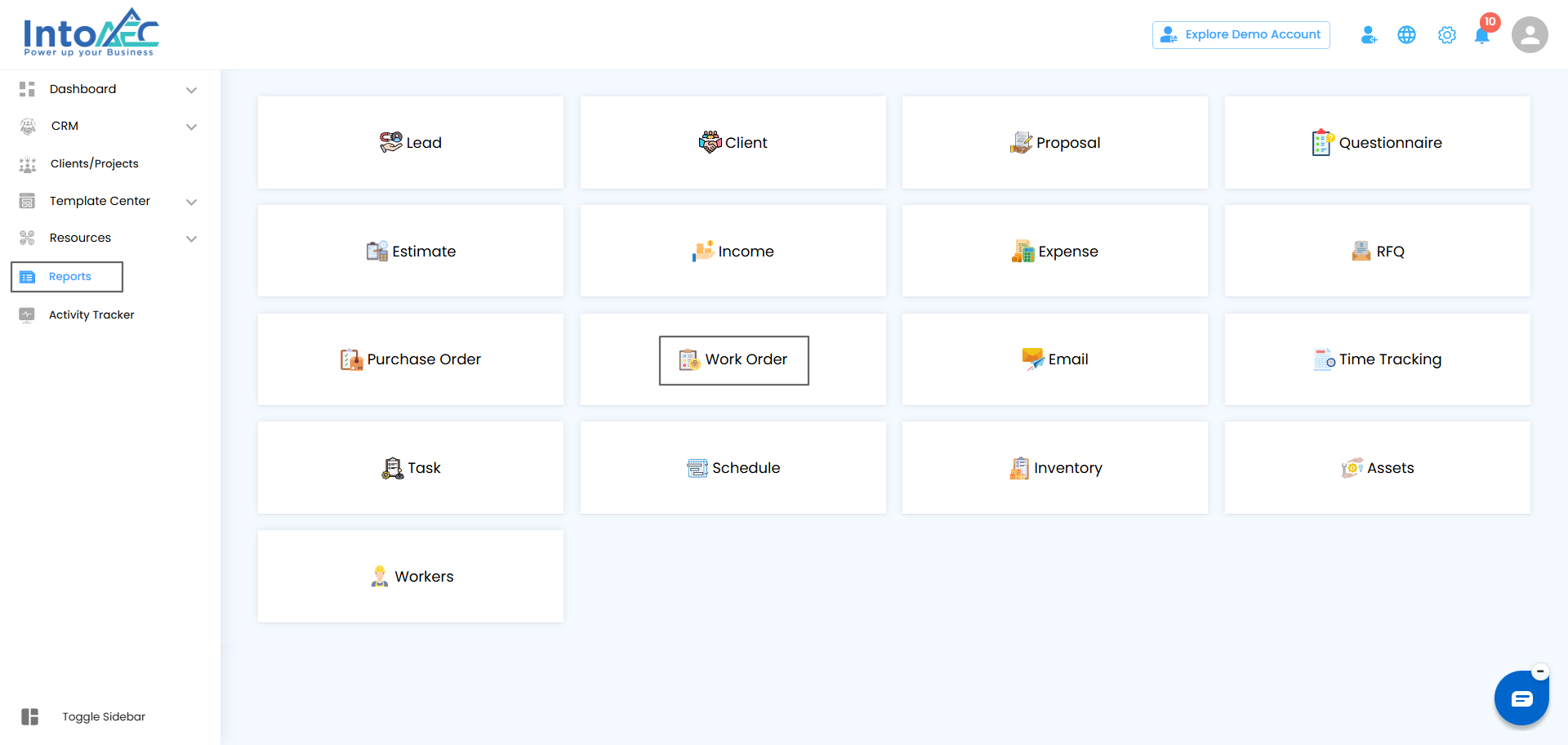
Task: Click Explore Demo Account button
Action: (1241, 35)
